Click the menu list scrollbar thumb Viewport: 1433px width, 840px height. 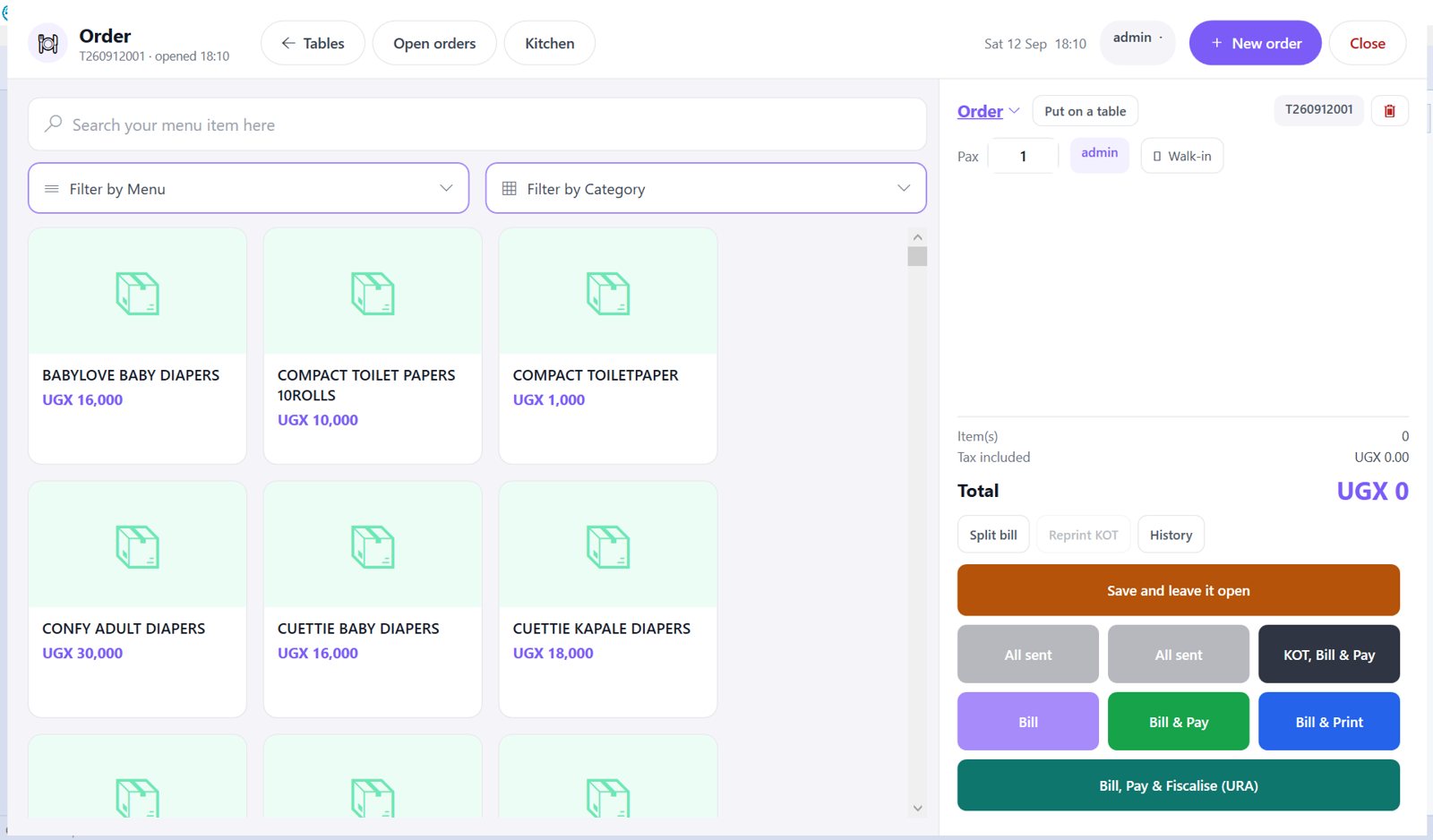click(917, 257)
